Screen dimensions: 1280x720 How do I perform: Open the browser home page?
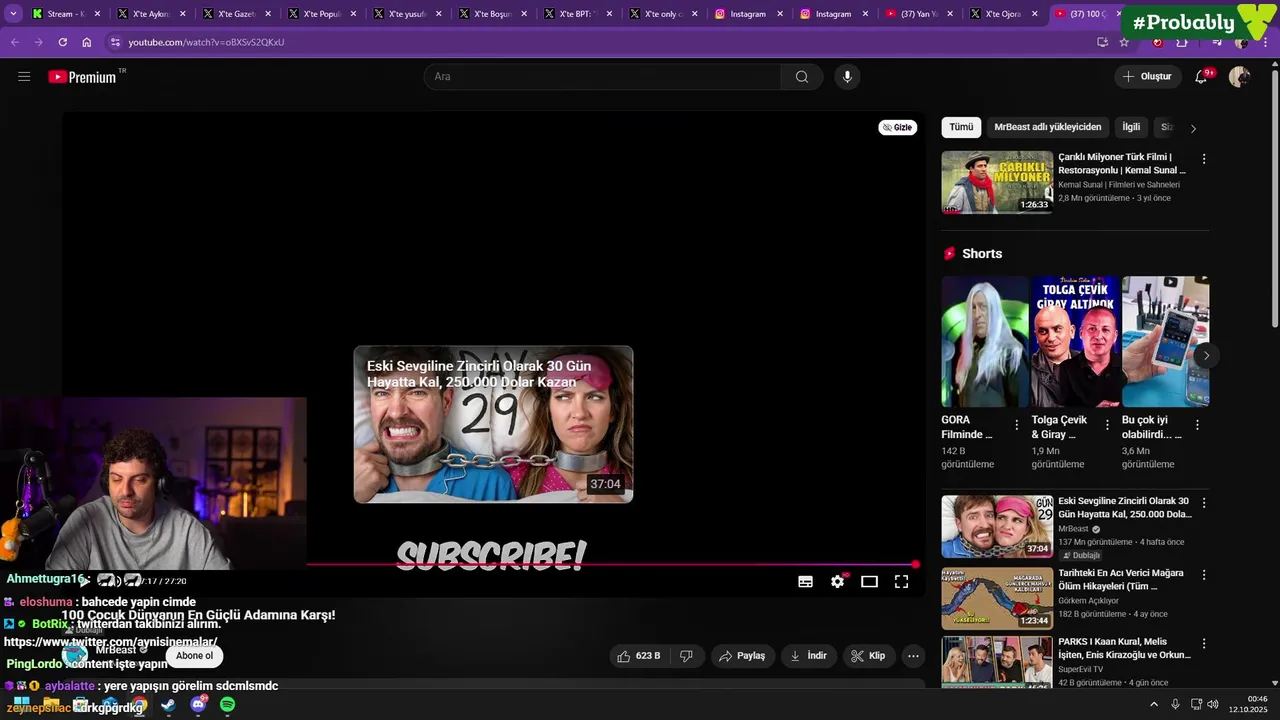click(x=86, y=42)
